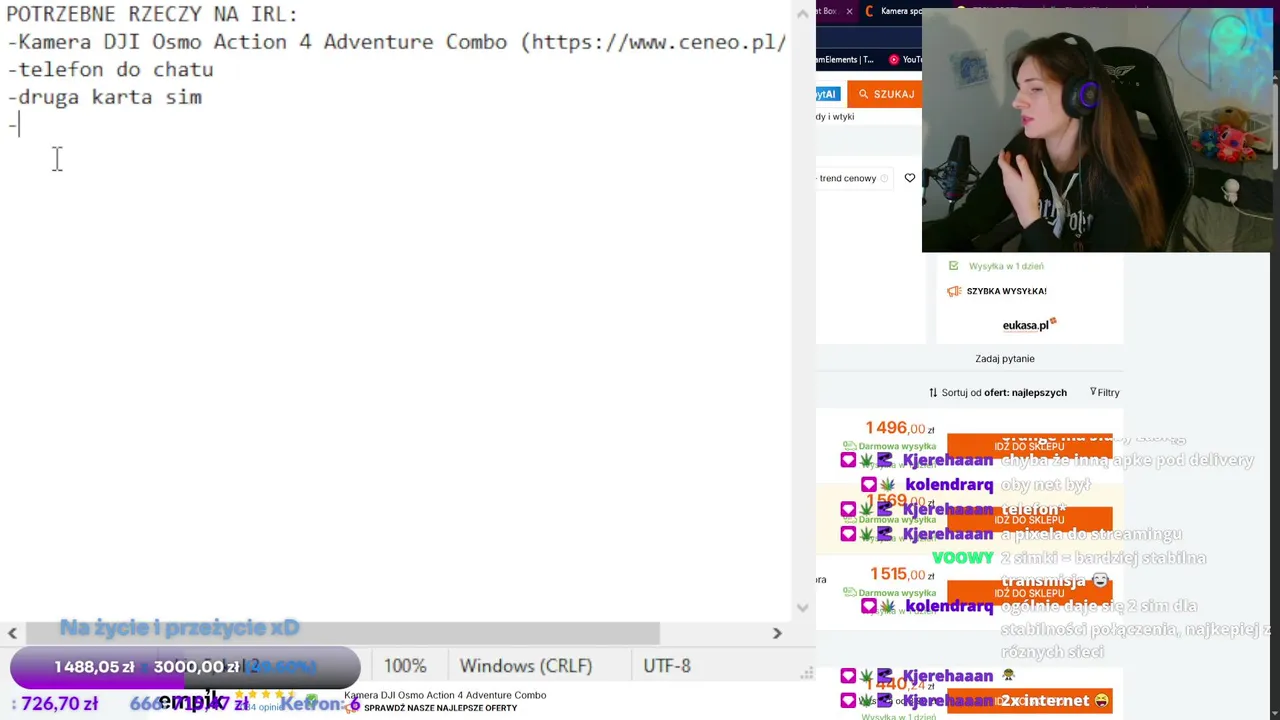Click the '-druga karta sim' line
This screenshot has width=1280, height=720.
pos(104,97)
